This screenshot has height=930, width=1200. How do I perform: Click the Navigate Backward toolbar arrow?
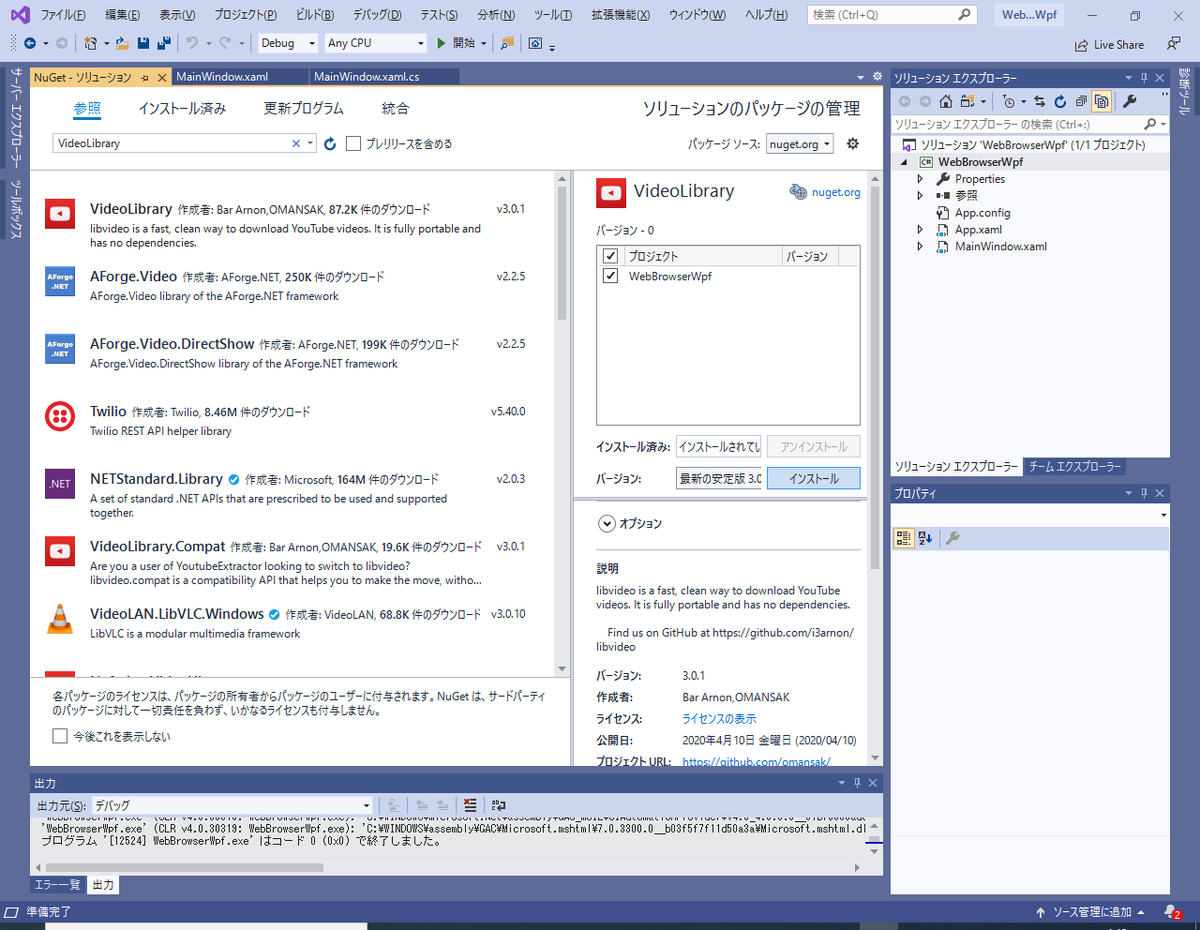tap(29, 43)
